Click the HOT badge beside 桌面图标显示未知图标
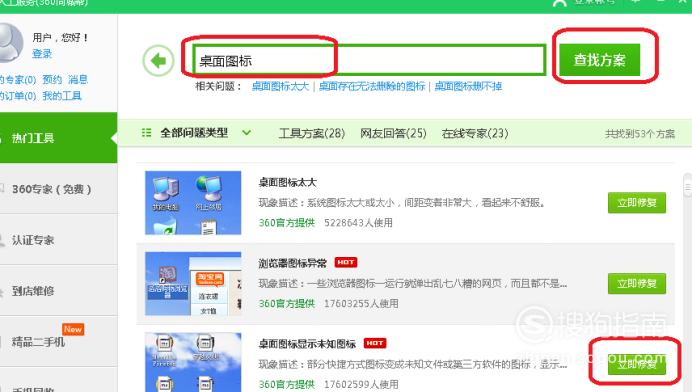 (375, 343)
